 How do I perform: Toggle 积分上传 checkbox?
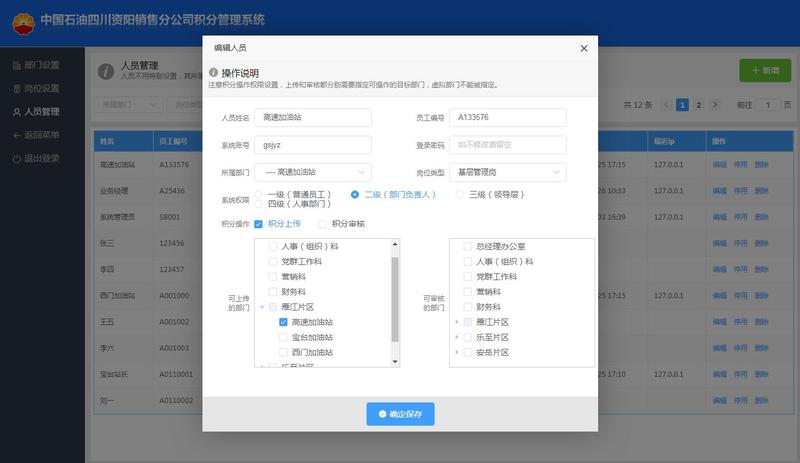[x=259, y=224]
